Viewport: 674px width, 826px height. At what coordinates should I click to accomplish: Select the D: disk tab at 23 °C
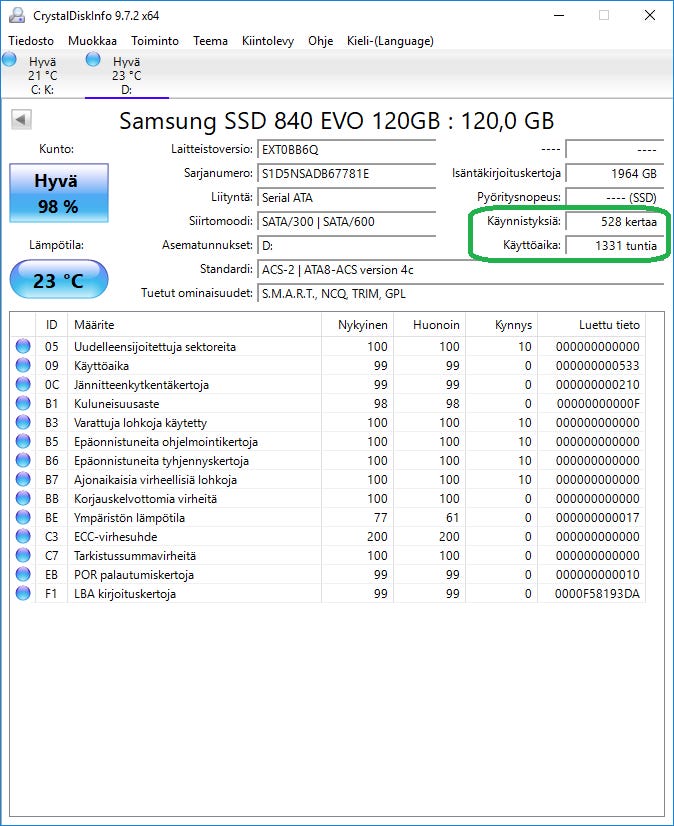126,75
